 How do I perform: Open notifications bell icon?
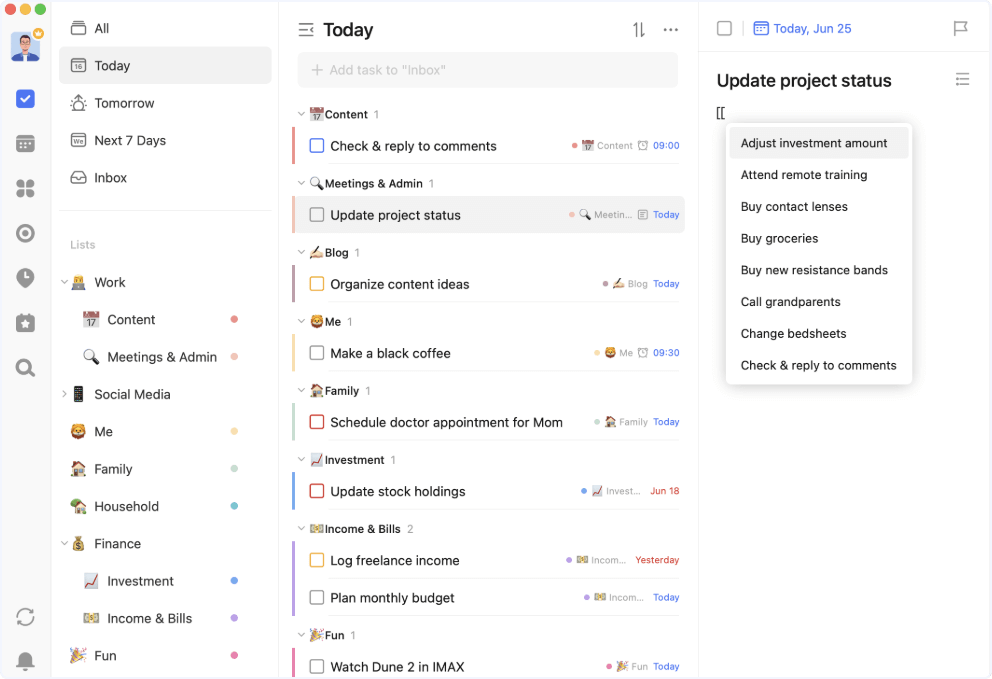(x=26, y=660)
